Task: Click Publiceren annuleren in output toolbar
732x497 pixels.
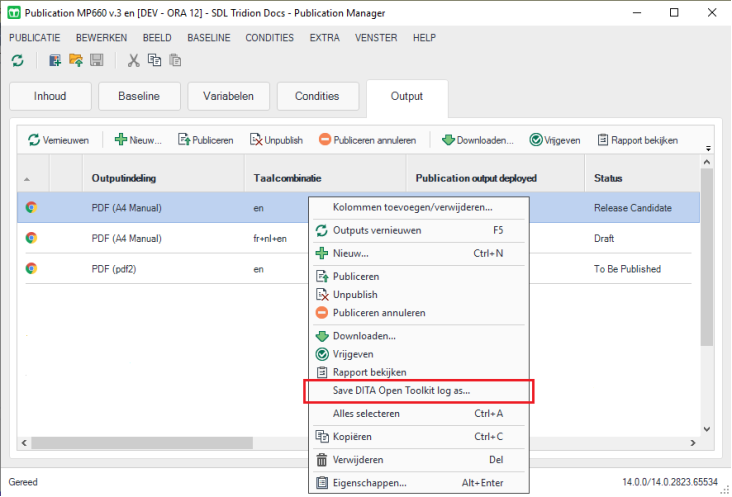Action: 367,140
